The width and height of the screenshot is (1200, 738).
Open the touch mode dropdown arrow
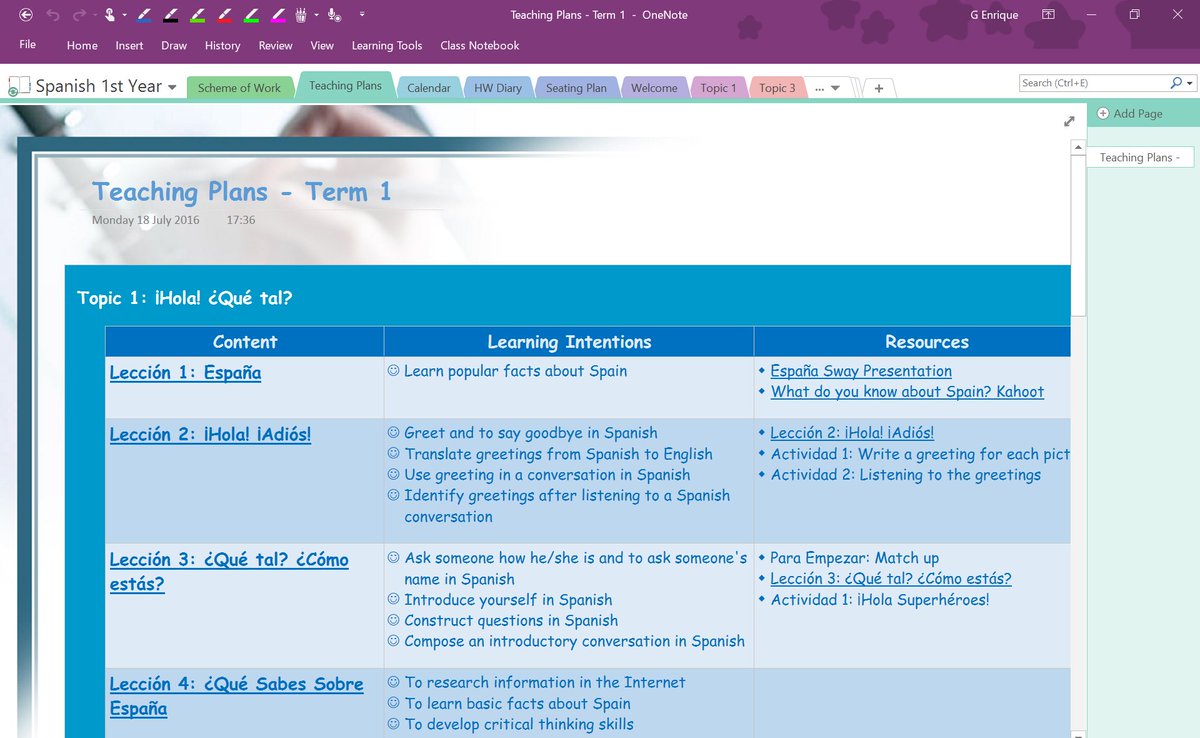point(124,16)
